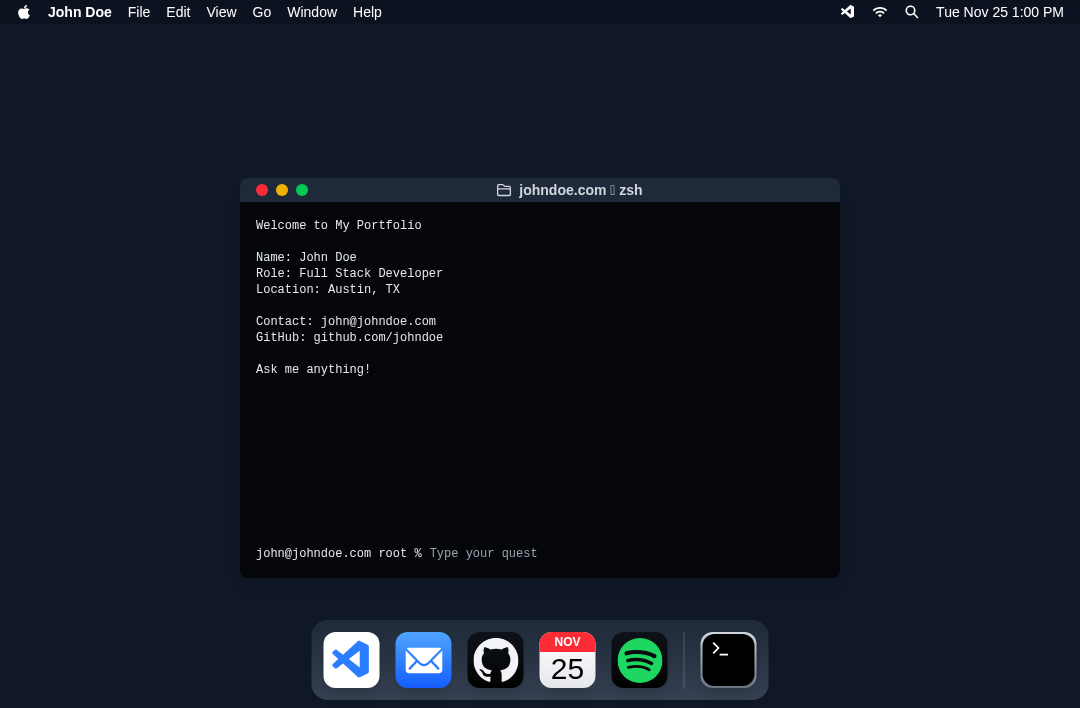Viewport: 1080px width, 708px height.
Task: Click the Apple menu
Action: (x=23, y=12)
